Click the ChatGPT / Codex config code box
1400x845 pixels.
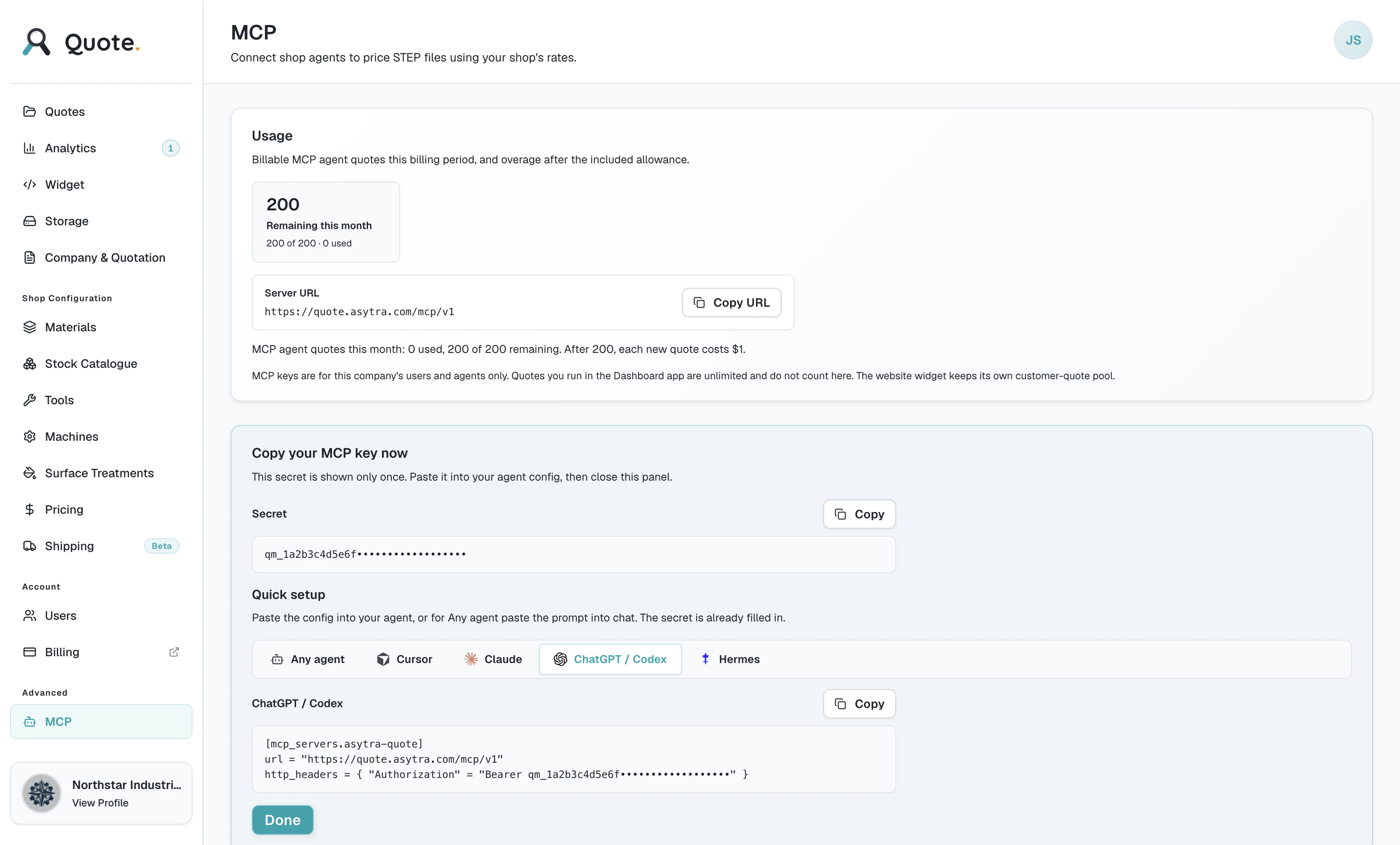[x=573, y=759]
